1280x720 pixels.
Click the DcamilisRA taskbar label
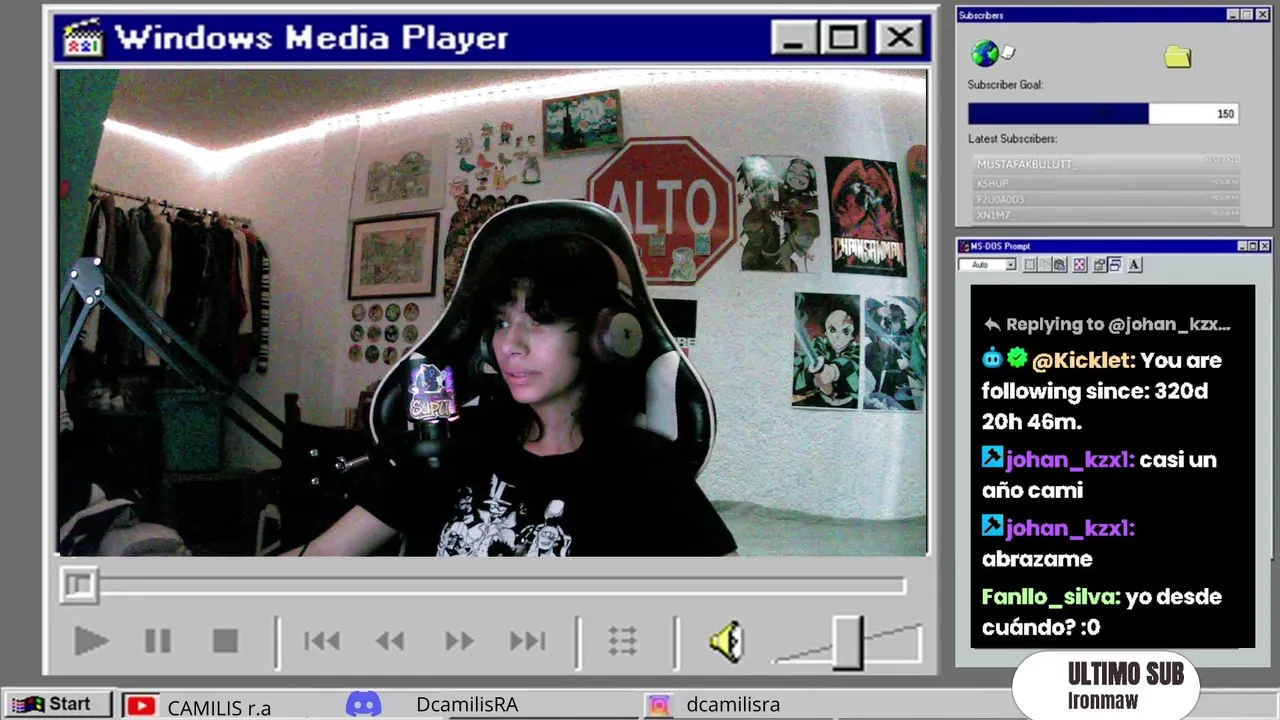pyautogui.click(x=467, y=705)
